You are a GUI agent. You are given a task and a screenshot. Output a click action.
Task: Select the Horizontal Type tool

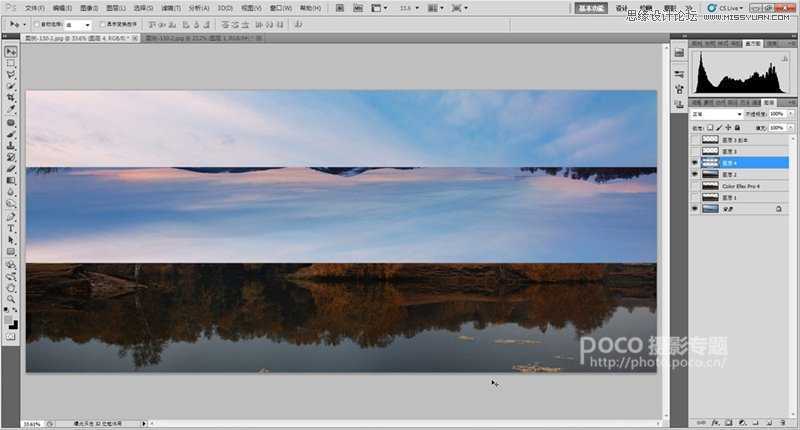11,229
